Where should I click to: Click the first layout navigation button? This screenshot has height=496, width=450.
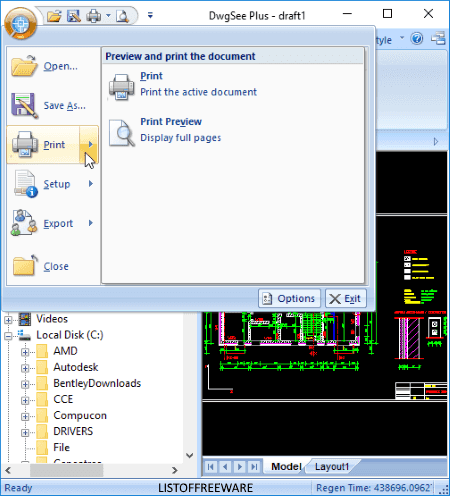[210, 467]
